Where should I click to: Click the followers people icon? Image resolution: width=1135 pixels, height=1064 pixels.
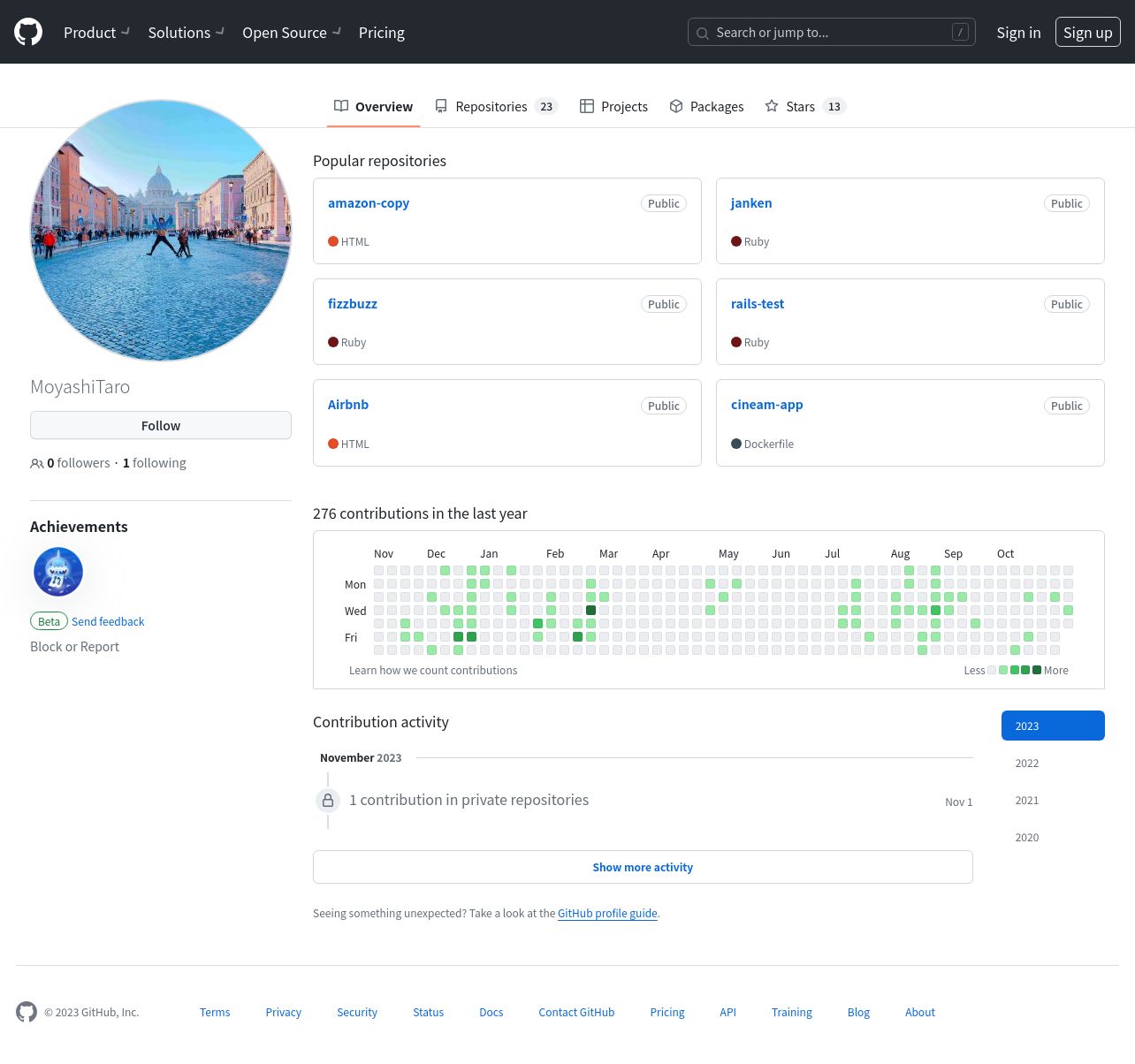[37, 463]
